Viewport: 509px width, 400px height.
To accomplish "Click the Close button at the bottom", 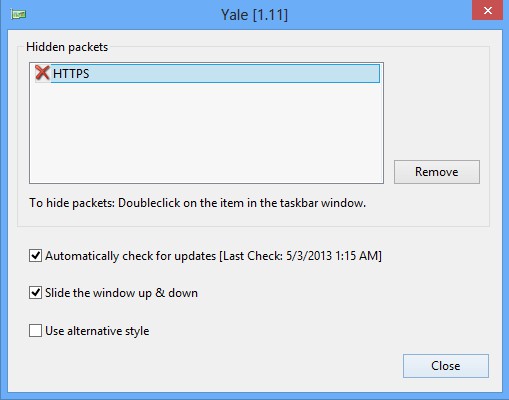I will point(446,366).
